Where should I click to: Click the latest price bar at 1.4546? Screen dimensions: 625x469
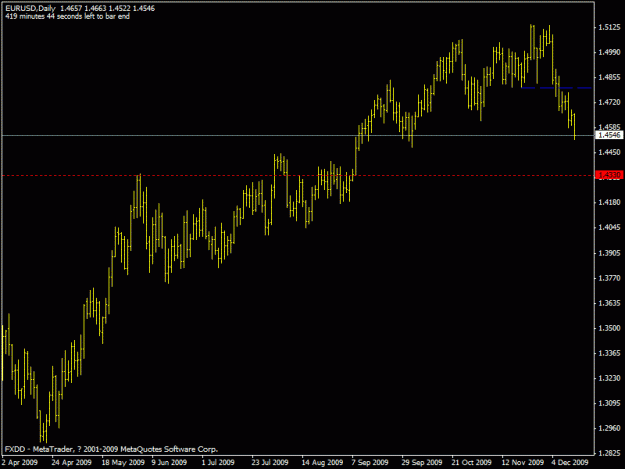[x=574, y=127]
